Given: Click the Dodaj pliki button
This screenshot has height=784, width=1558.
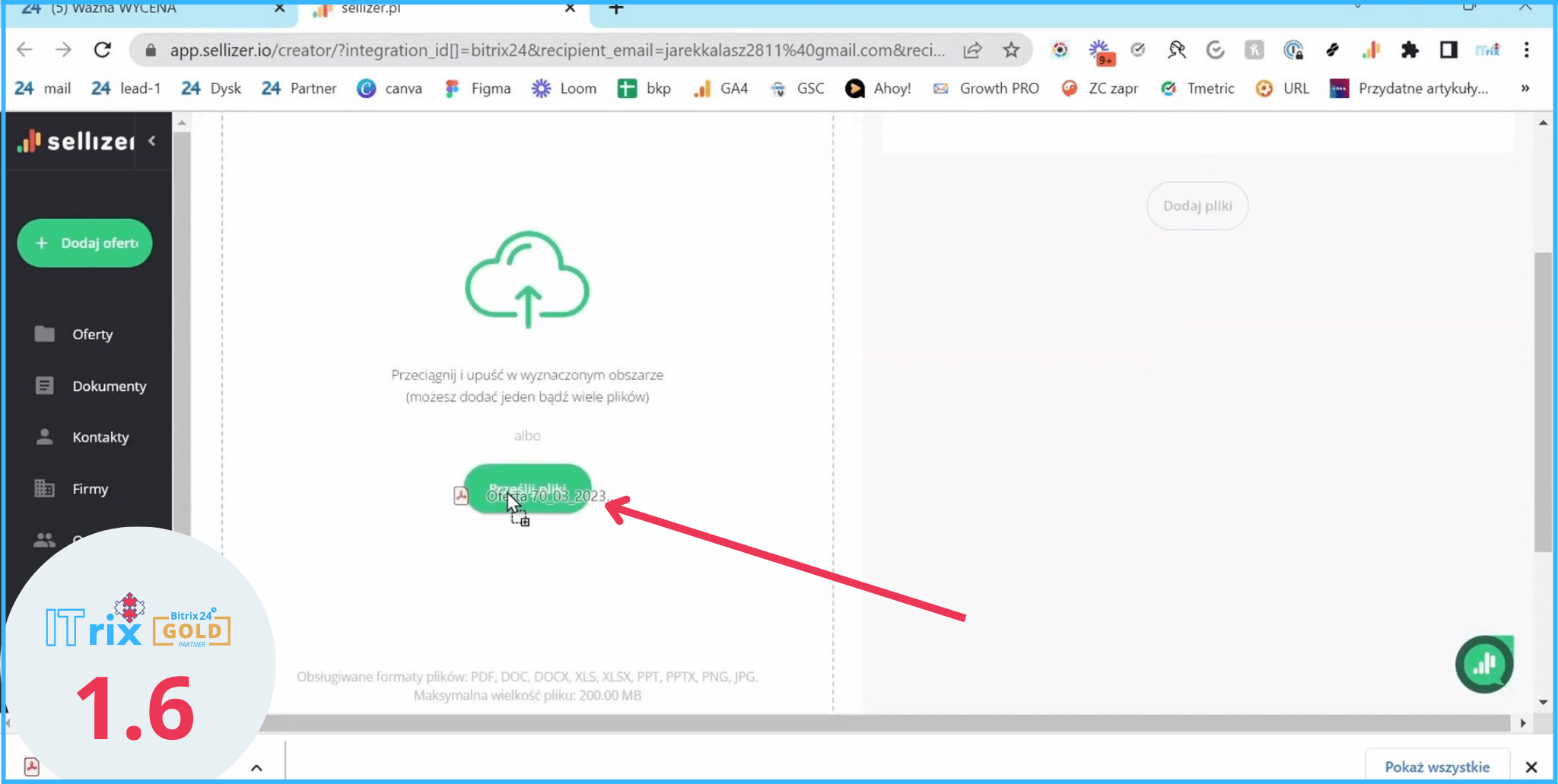Looking at the screenshot, I should click(x=1197, y=206).
